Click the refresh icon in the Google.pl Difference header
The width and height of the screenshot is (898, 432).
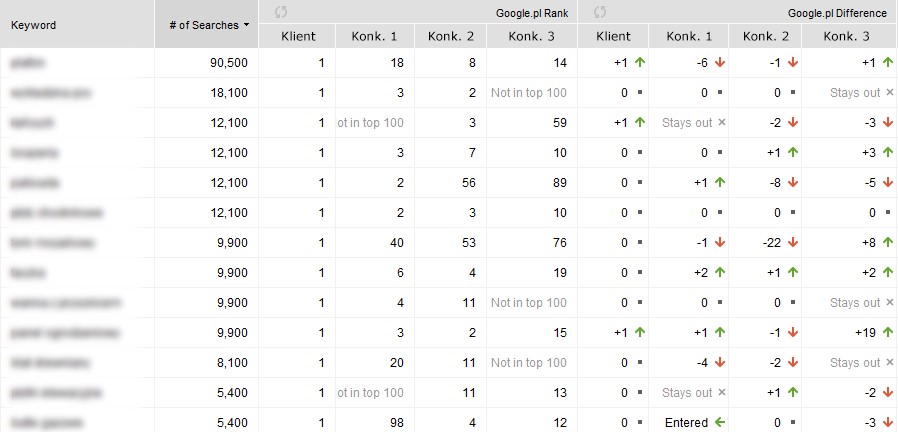click(601, 13)
